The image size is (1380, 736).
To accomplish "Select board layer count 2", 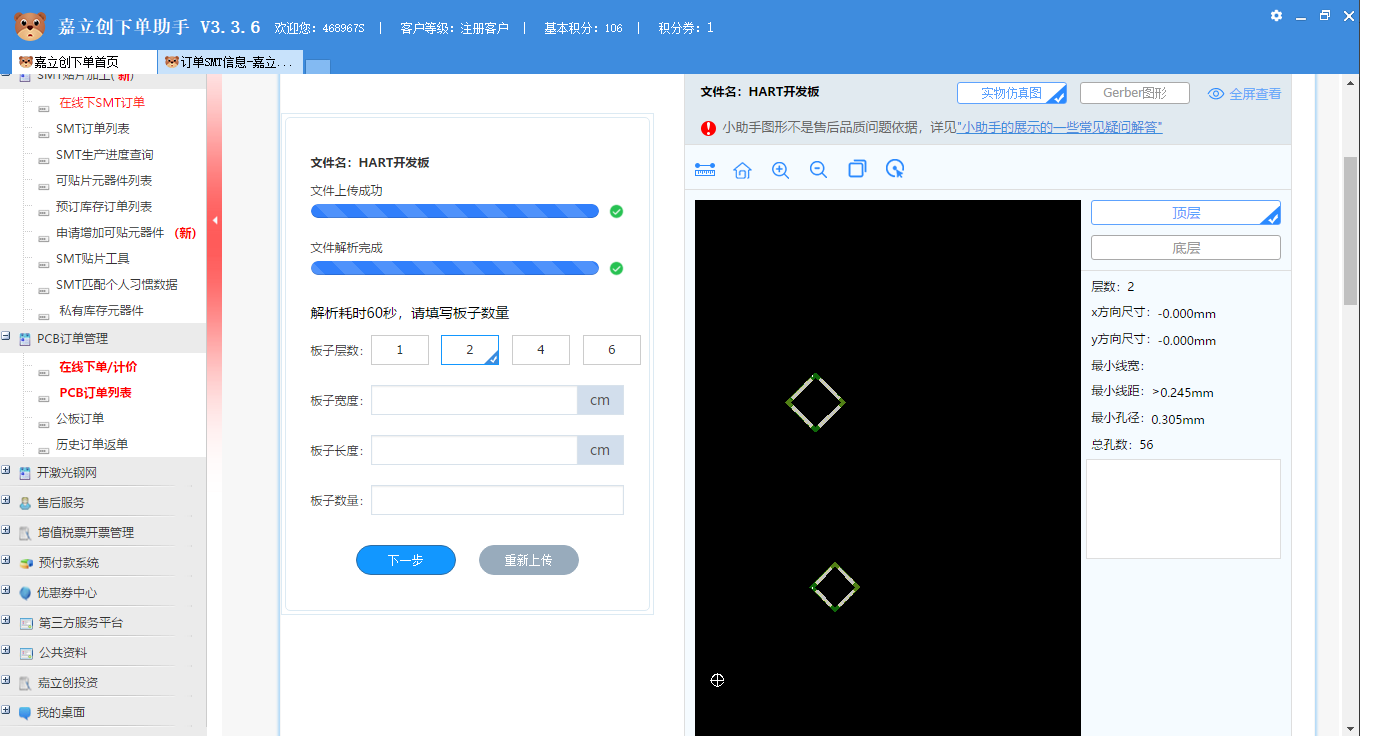I will [x=470, y=350].
